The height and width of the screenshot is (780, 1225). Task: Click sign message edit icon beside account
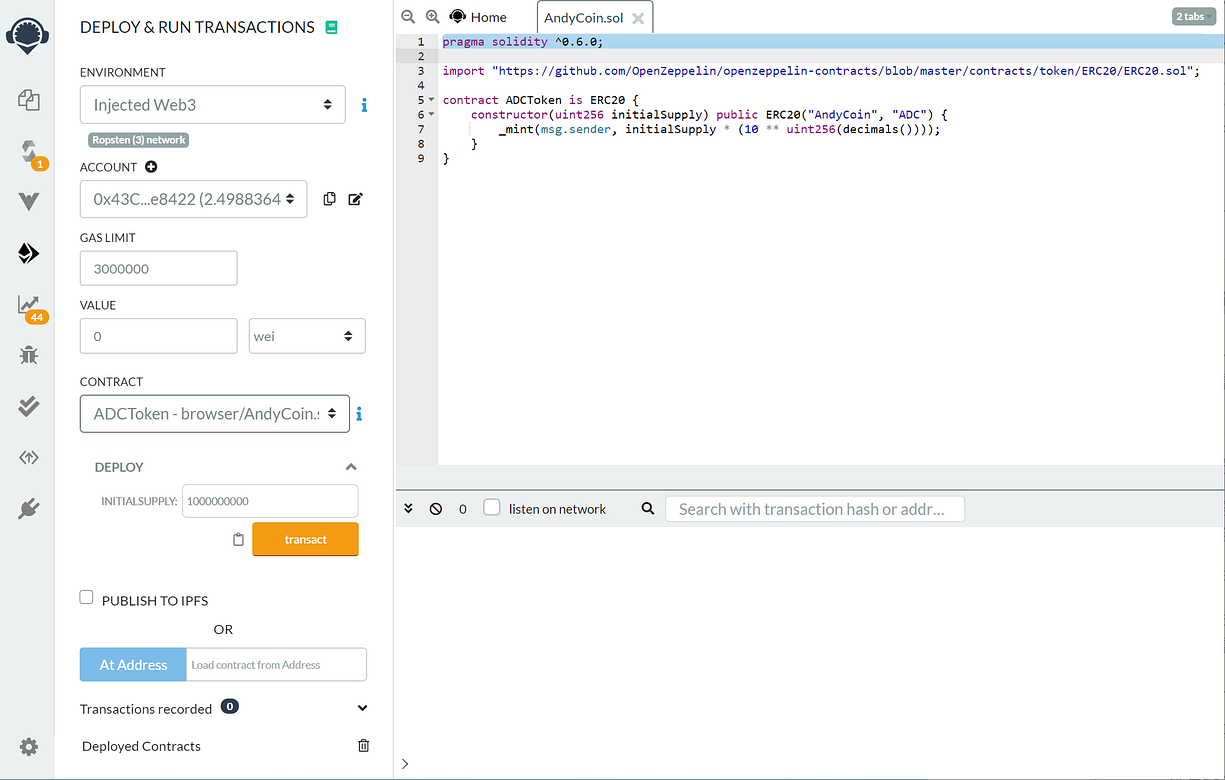pos(355,199)
